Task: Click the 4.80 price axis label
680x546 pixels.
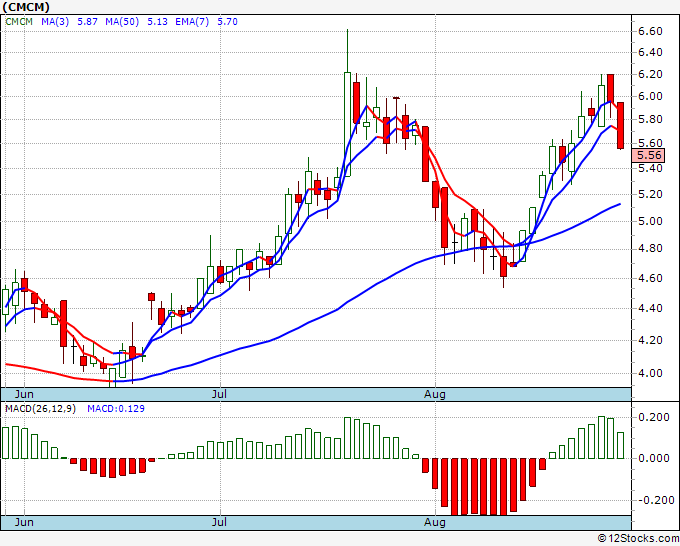Action: click(x=650, y=248)
